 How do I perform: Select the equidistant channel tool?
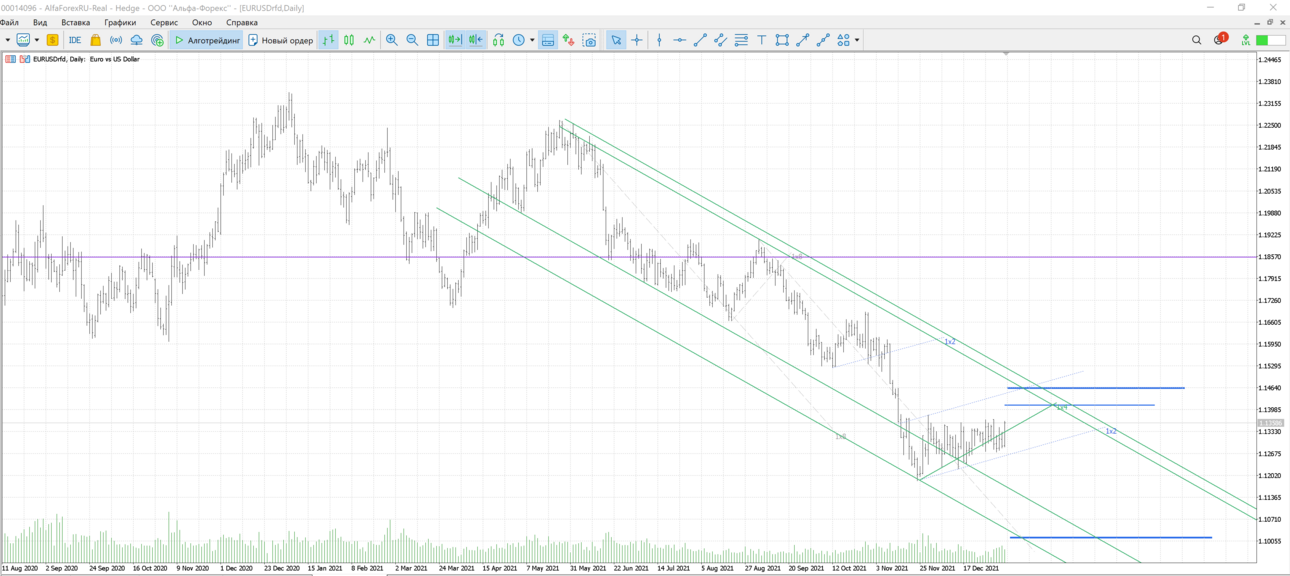click(x=720, y=40)
